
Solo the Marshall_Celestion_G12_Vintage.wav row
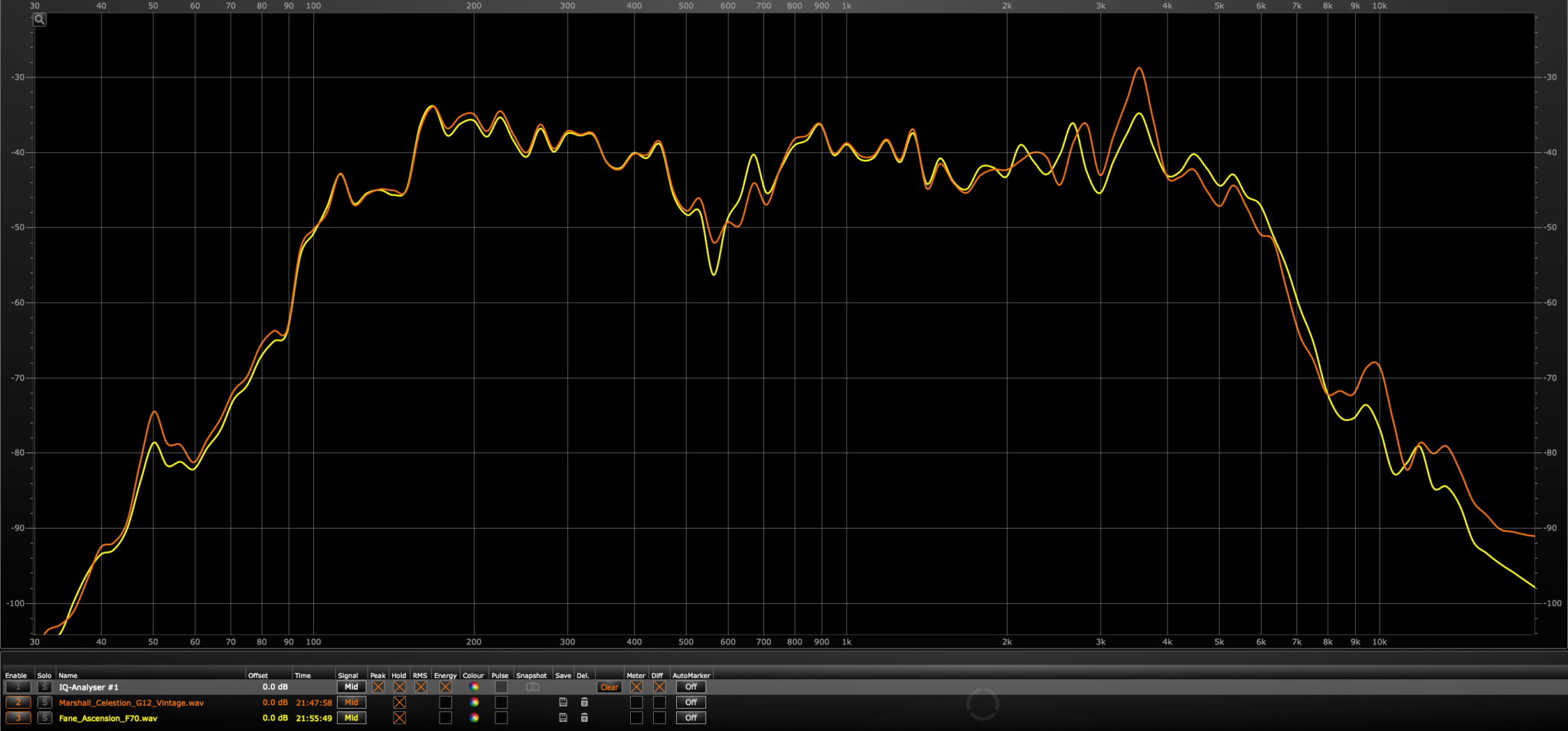(x=44, y=702)
